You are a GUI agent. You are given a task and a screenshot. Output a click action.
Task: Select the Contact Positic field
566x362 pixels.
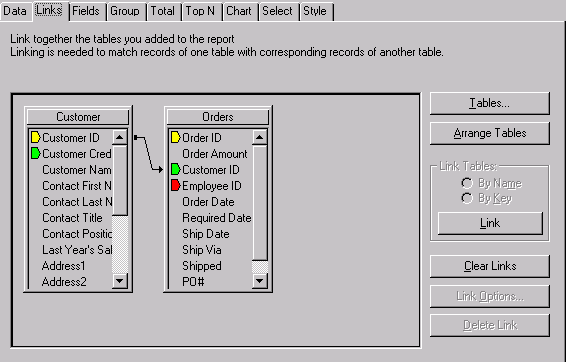click(77, 234)
